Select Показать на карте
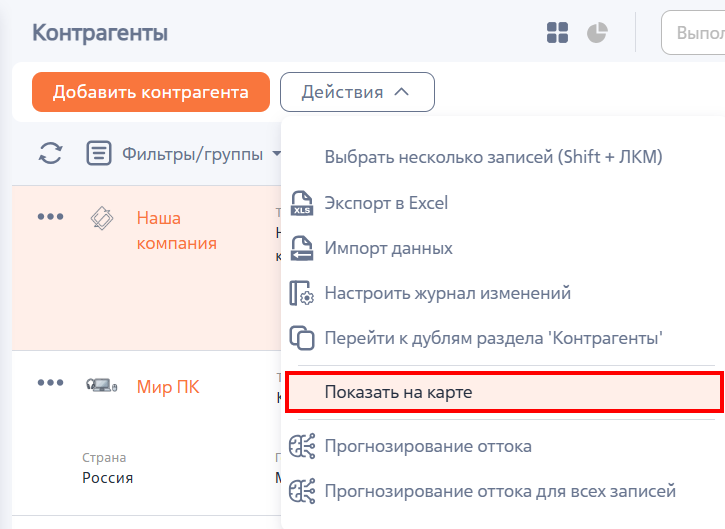725x529 pixels. tap(504, 392)
